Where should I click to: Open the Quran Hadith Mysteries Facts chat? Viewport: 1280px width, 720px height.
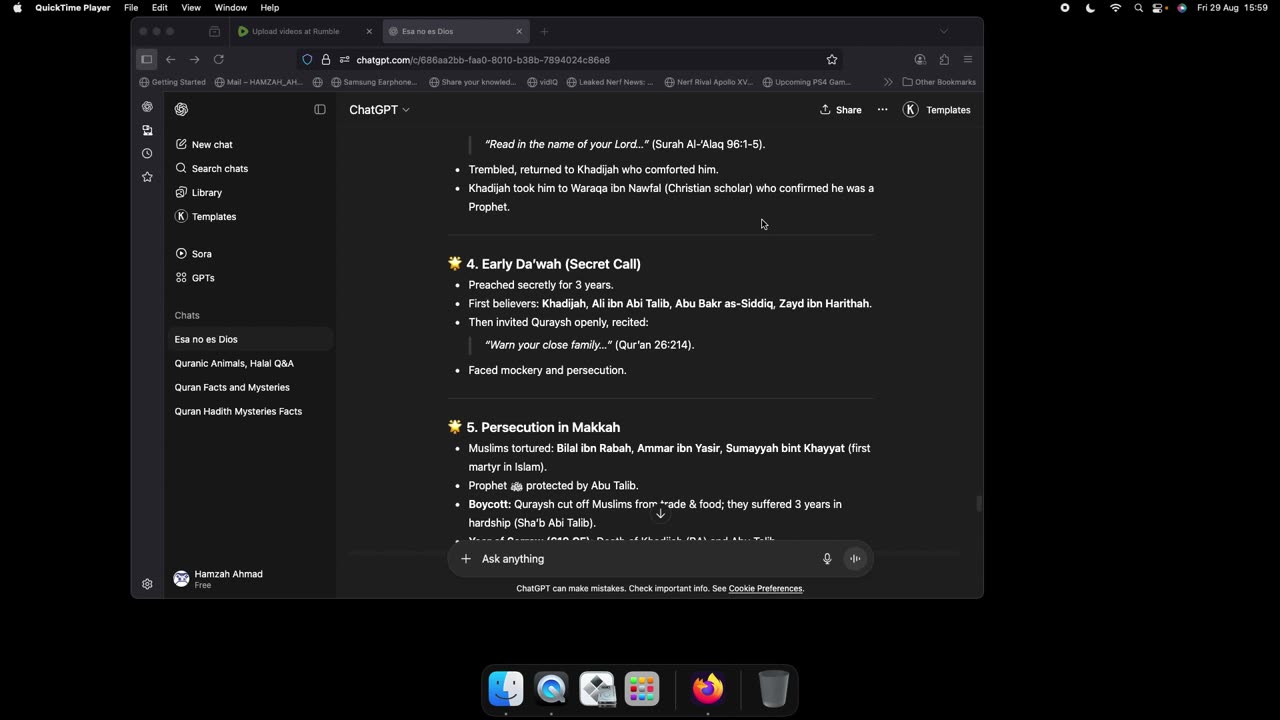point(250,411)
